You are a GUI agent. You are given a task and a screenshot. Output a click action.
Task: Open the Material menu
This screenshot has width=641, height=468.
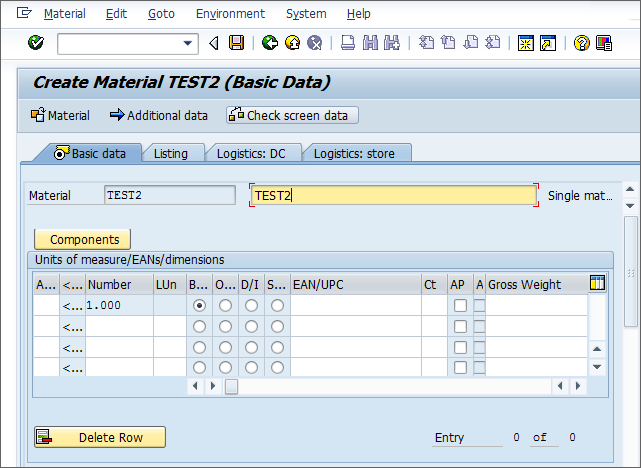[x=65, y=14]
